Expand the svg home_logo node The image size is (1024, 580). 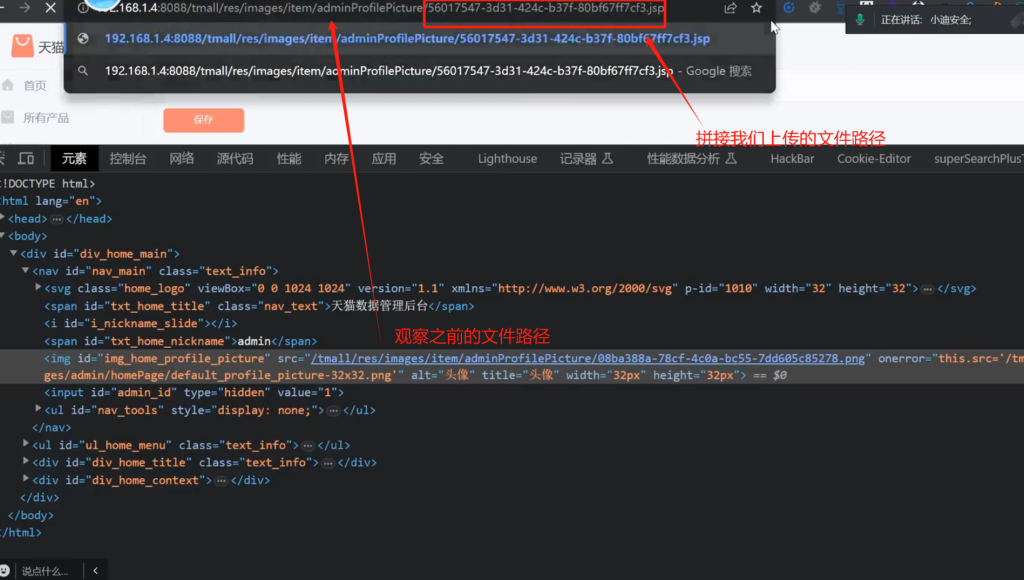point(38,288)
